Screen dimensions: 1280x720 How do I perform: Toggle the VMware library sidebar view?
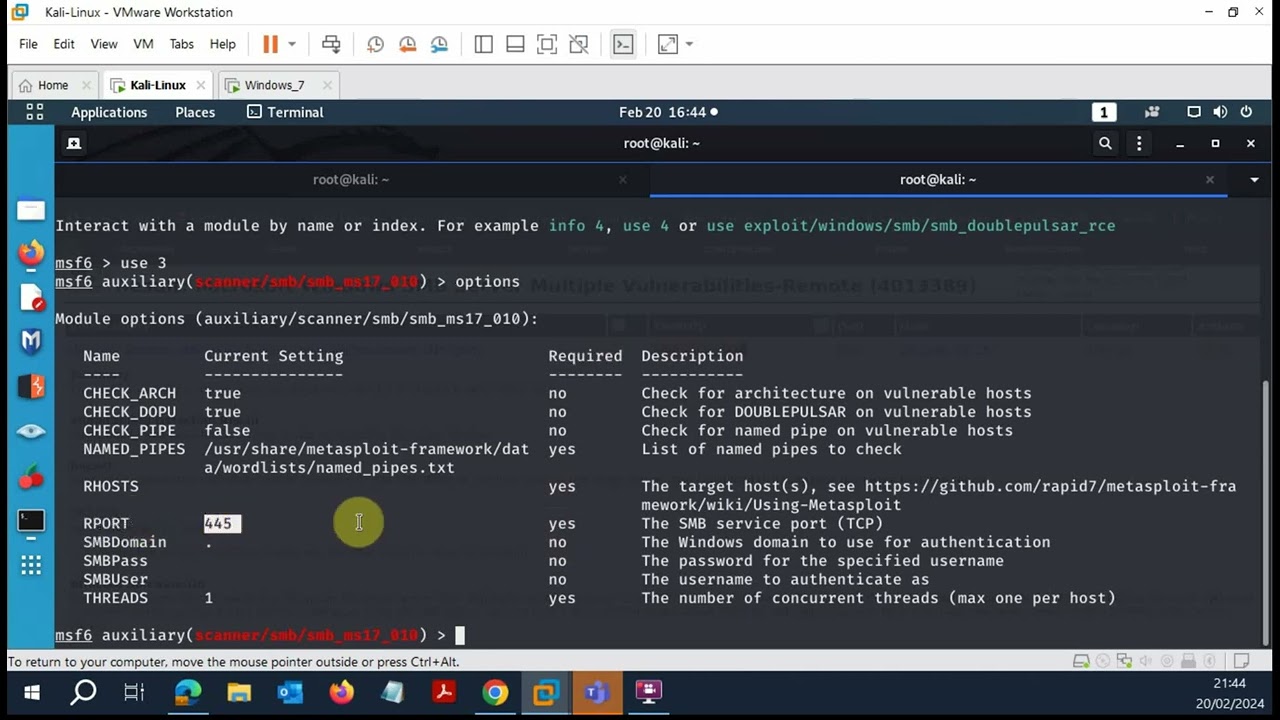(484, 44)
